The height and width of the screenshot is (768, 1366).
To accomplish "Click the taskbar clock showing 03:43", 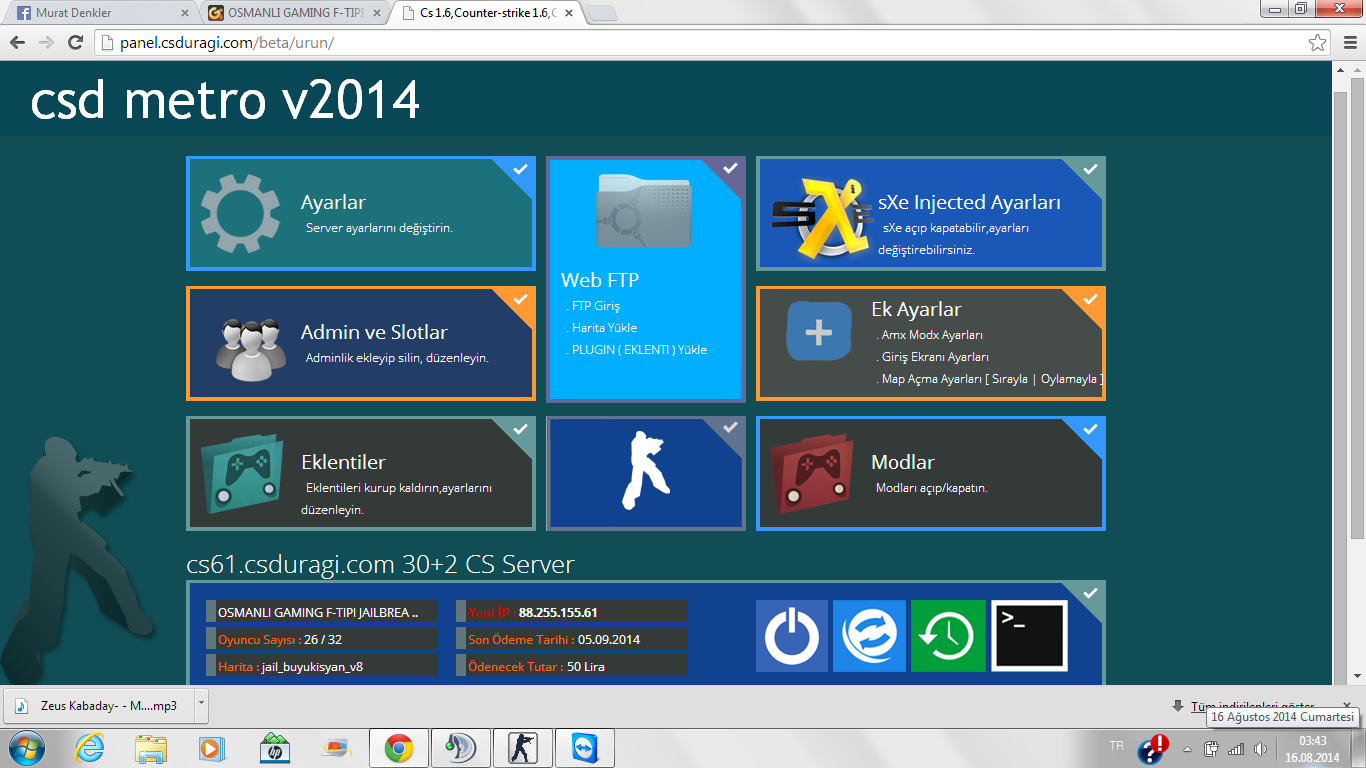I will (x=1313, y=748).
